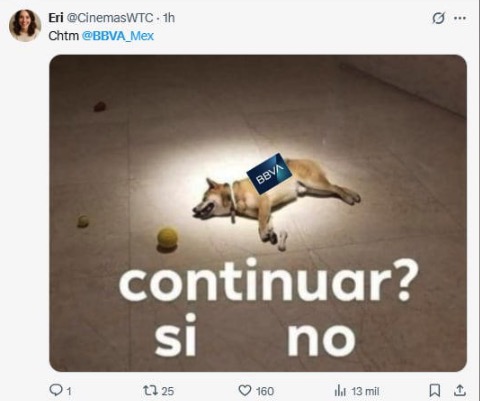Like the tweet with the heart icon

pyautogui.click(x=245, y=390)
